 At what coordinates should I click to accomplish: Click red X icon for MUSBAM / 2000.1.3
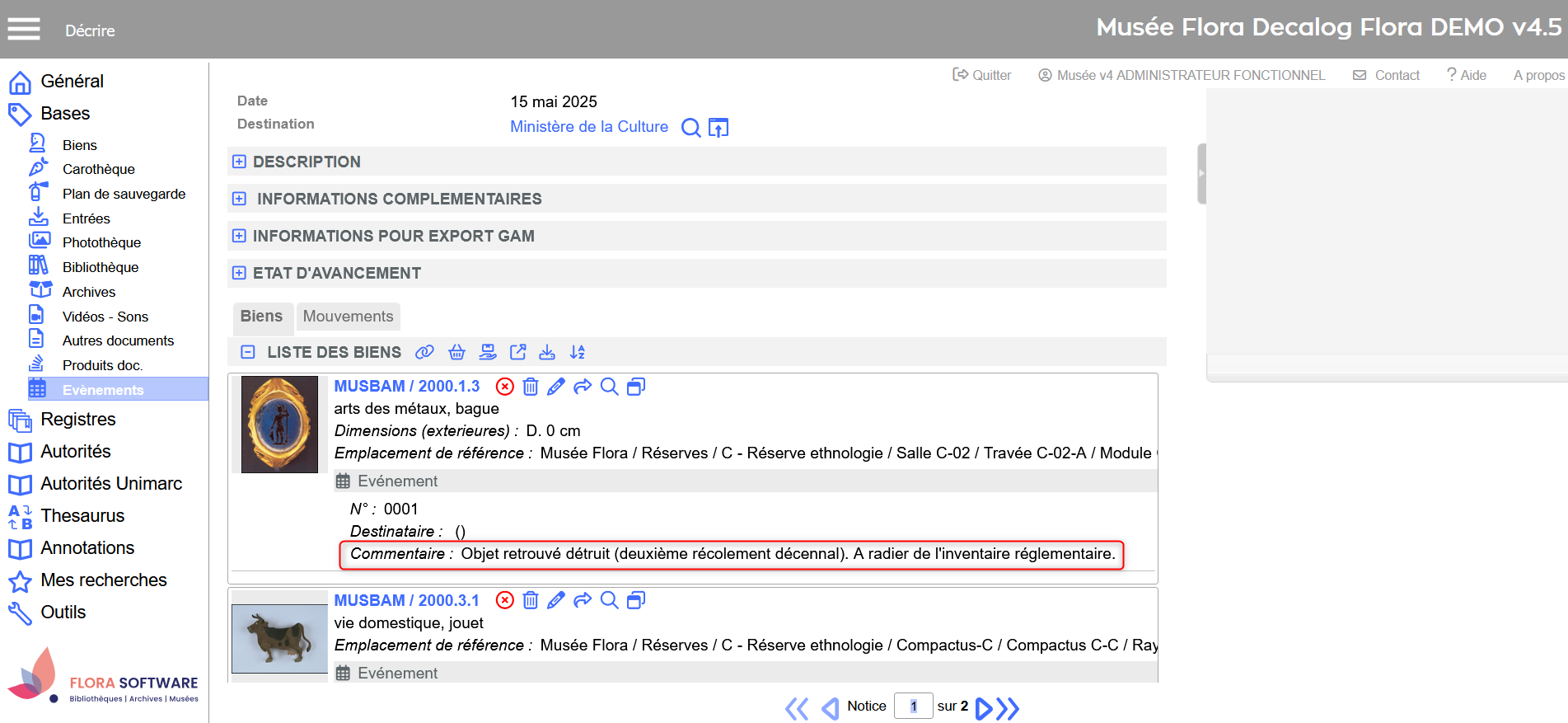pyautogui.click(x=505, y=387)
